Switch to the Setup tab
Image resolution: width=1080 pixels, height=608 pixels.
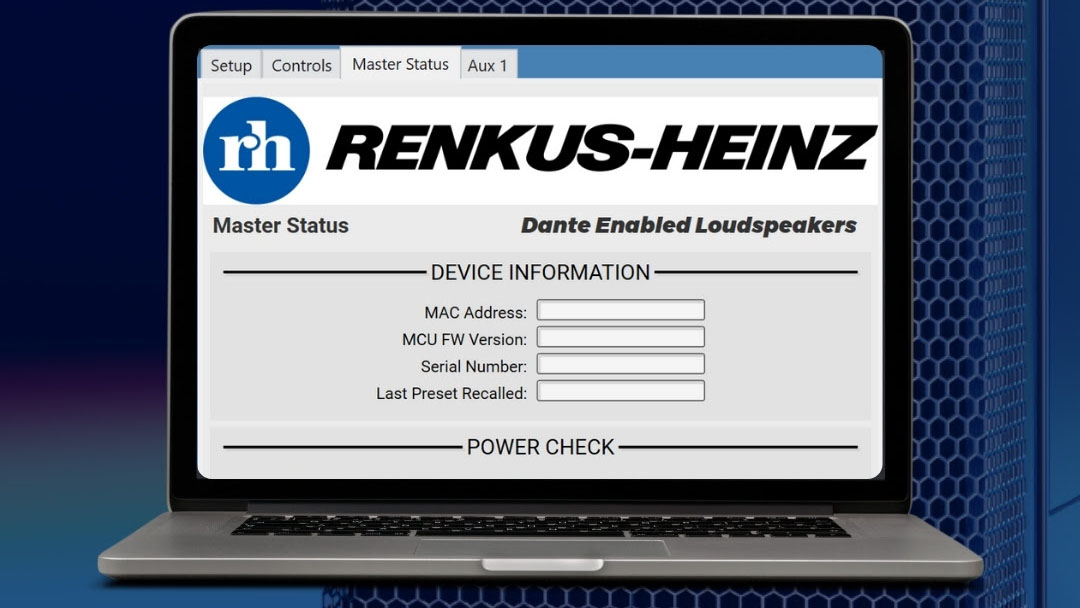click(x=230, y=65)
